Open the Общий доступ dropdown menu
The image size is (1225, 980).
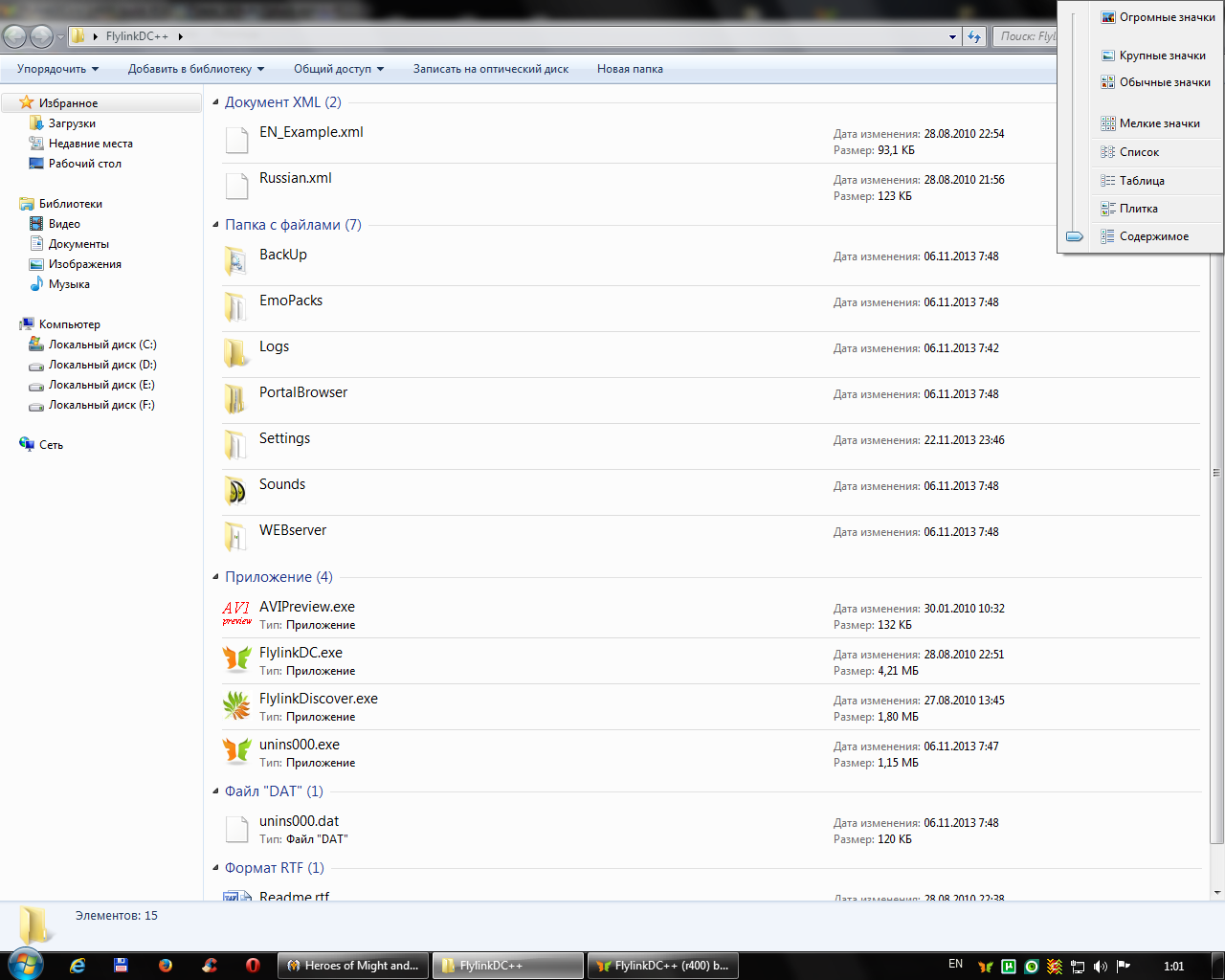(339, 69)
